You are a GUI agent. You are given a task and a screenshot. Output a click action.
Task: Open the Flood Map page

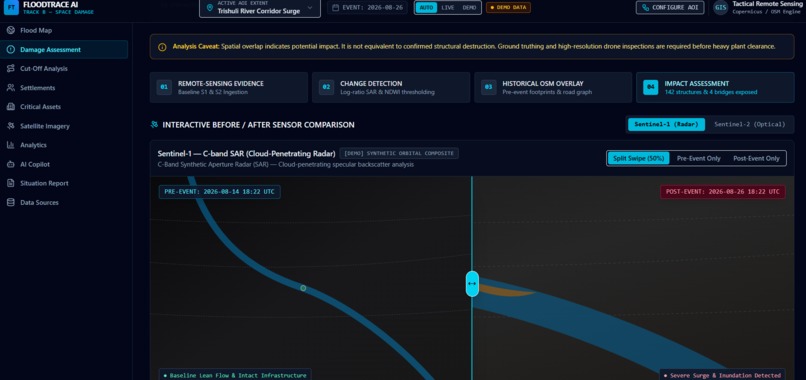tap(64, 30)
